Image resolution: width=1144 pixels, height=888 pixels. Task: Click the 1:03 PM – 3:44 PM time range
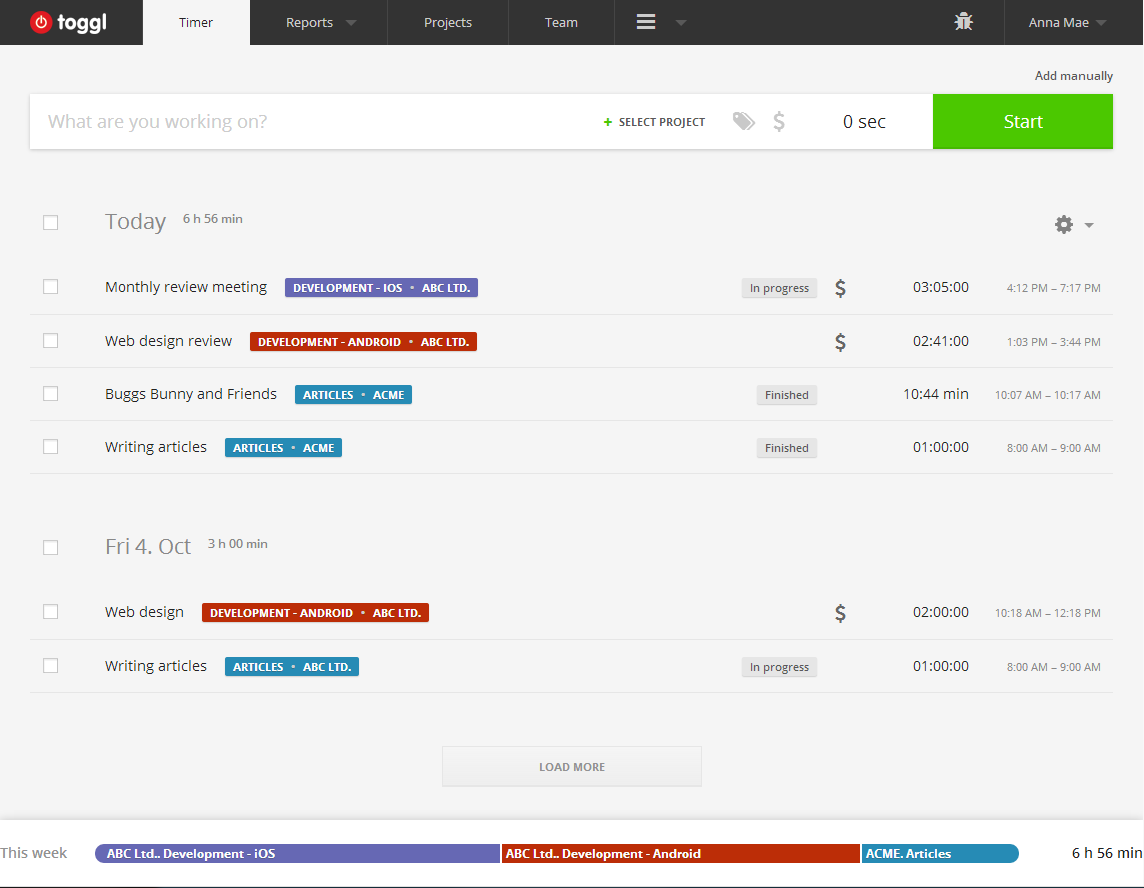tap(1054, 341)
